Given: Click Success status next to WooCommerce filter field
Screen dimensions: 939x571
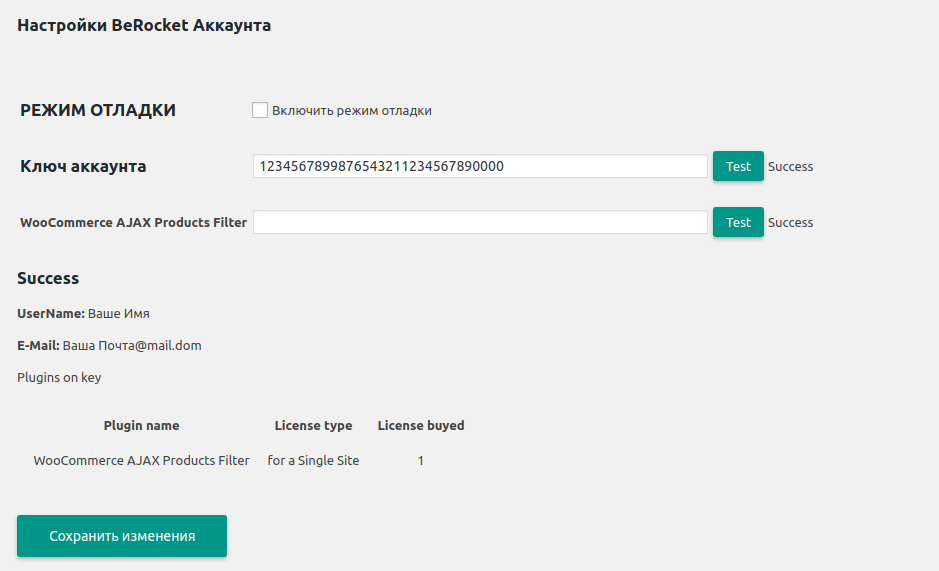Looking at the screenshot, I should coord(790,223).
